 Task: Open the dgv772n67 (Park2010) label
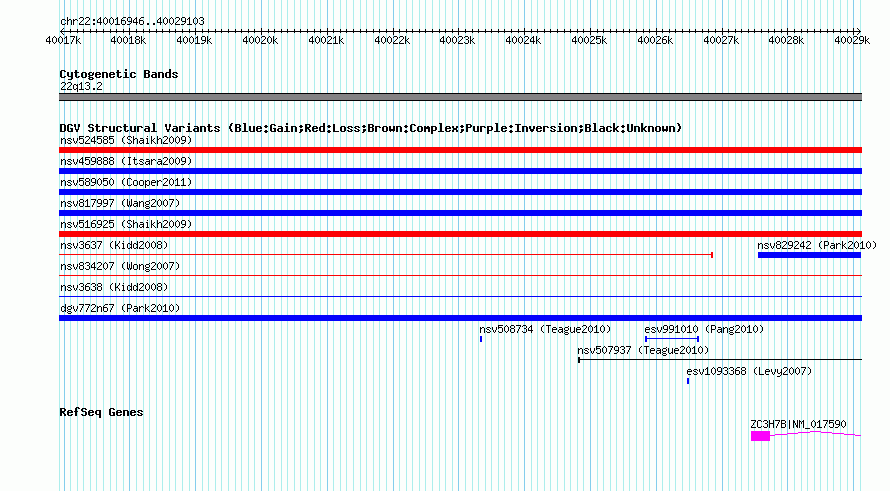120,308
